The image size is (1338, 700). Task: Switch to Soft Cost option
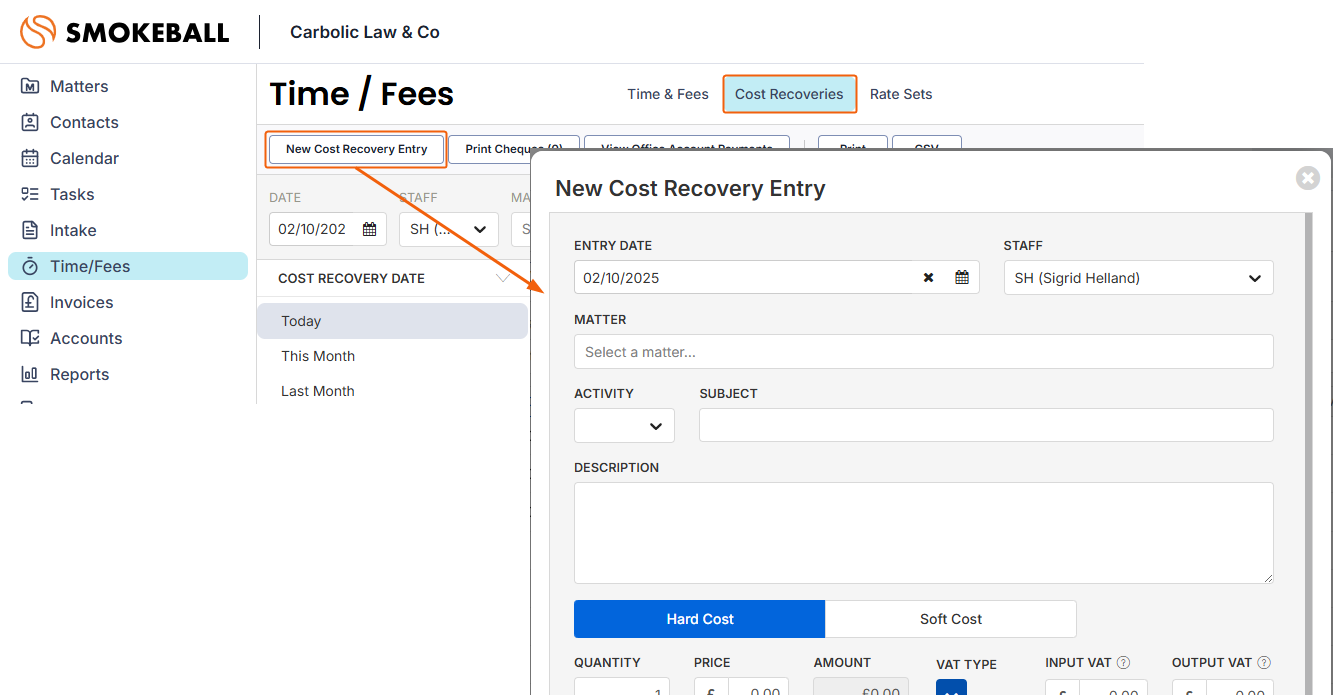click(x=950, y=619)
